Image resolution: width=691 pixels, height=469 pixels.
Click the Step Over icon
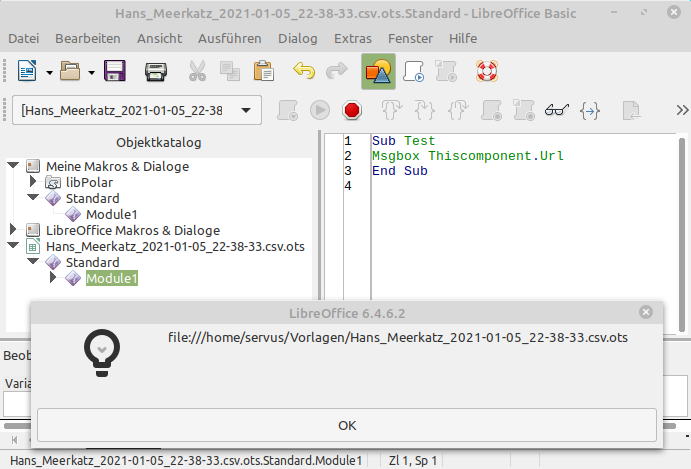(x=392, y=110)
